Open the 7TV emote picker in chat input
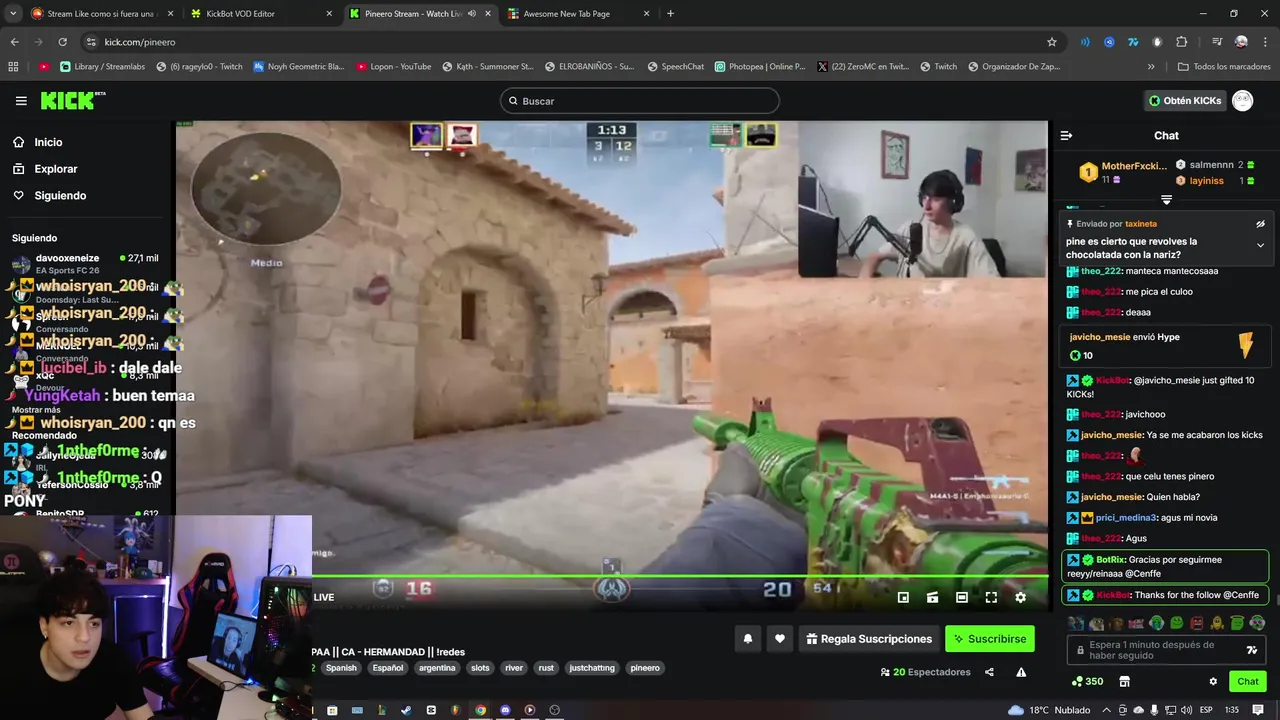 click(1251, 650)
